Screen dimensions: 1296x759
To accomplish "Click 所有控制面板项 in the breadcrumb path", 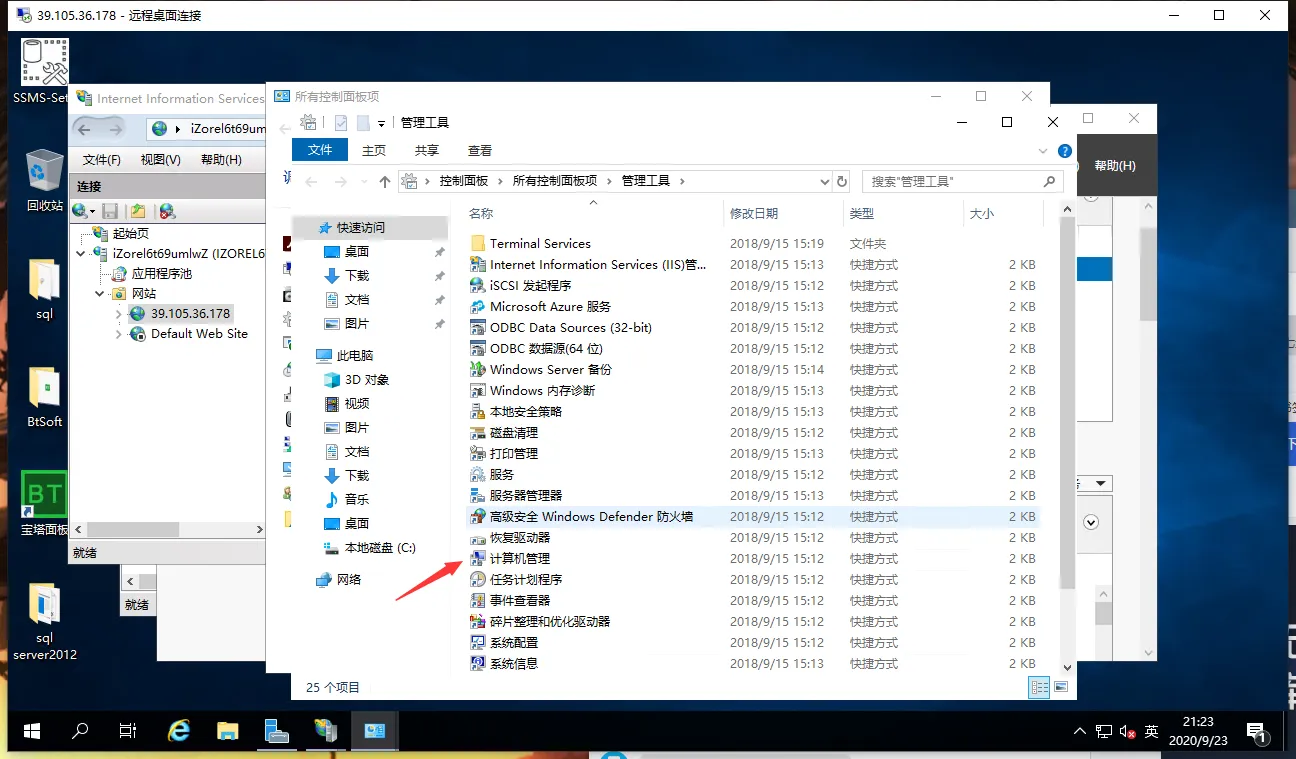I will 554,181.
